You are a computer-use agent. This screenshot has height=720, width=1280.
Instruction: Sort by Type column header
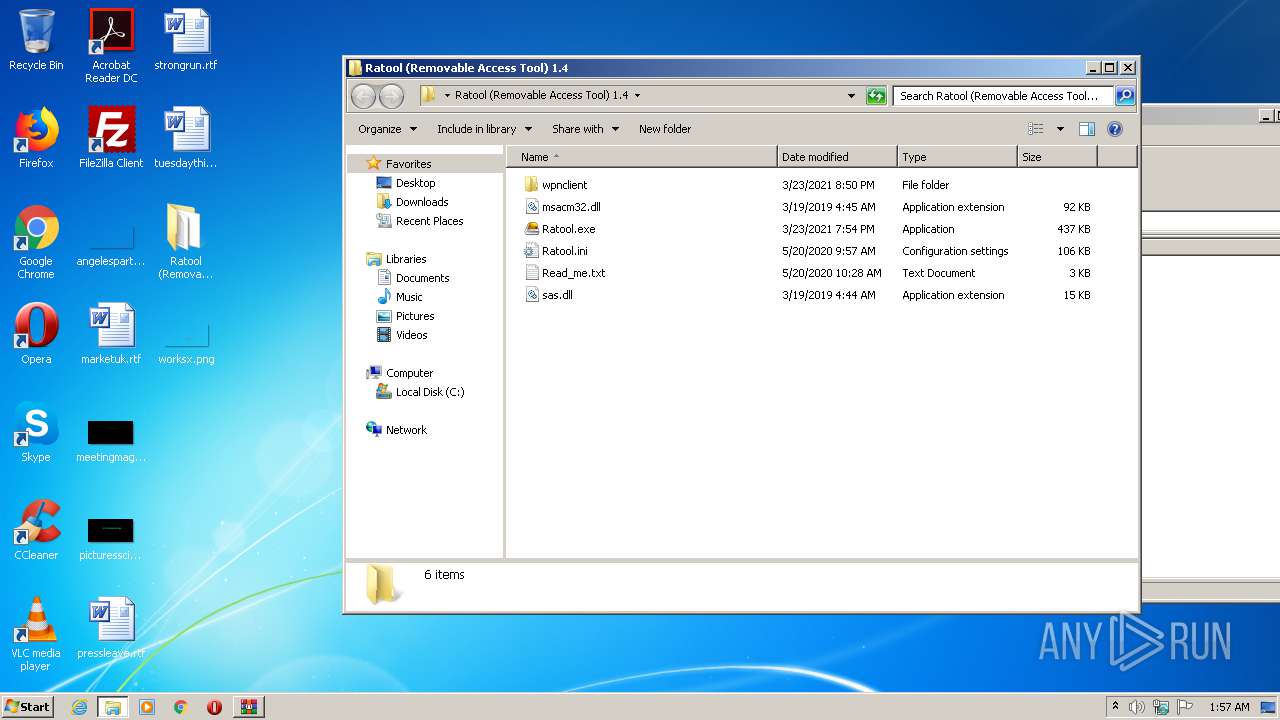[x=957, y=157]
